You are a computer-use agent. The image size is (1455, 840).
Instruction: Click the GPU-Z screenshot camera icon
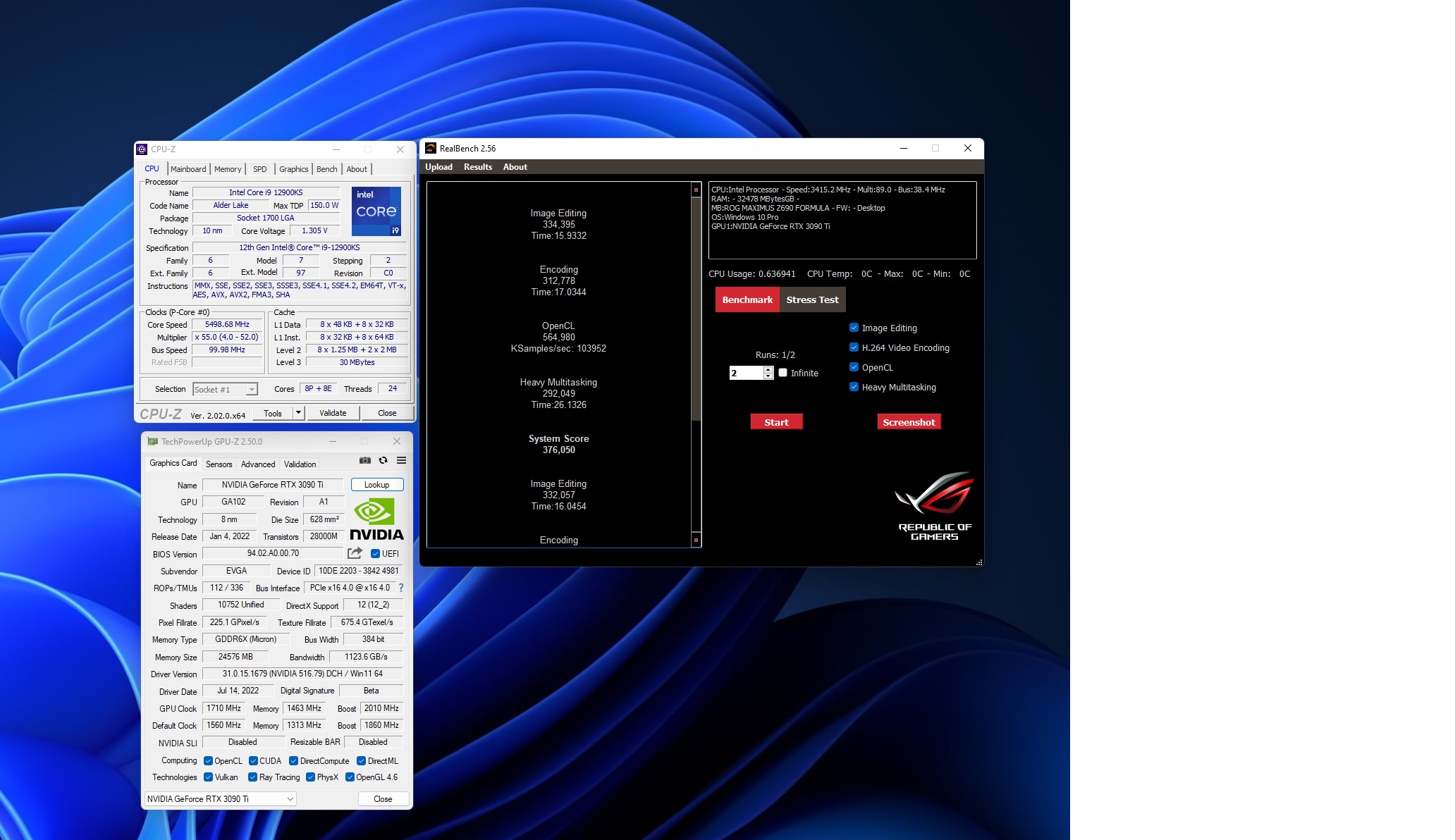(364, 460)
